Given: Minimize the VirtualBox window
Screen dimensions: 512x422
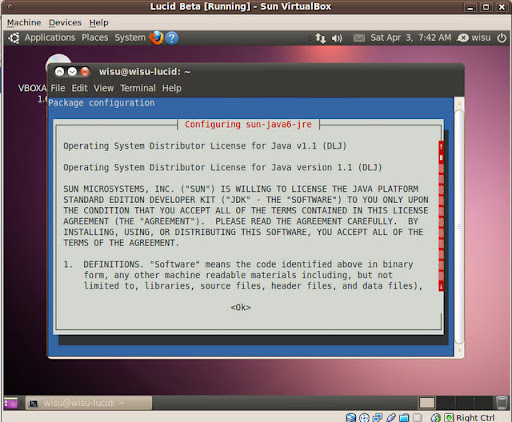Looking at the screenshot, I should coord(470,7).
